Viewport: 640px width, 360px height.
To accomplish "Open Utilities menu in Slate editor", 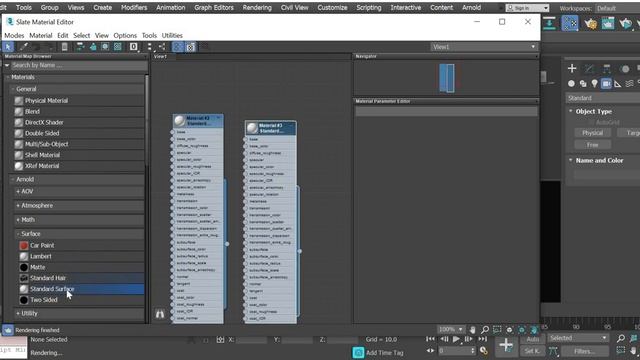I will 172,36.
